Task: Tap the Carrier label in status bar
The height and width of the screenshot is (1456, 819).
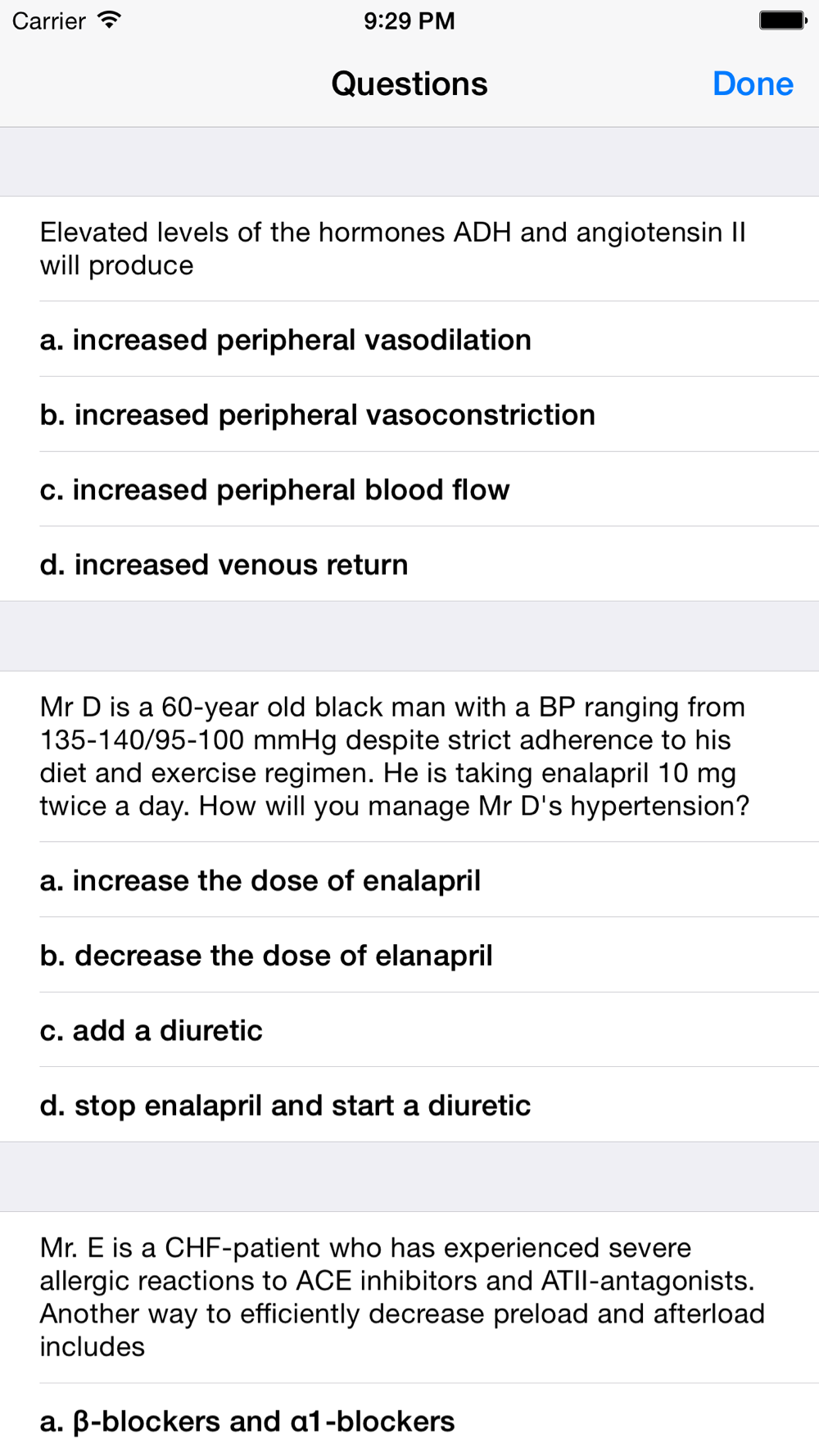Action: 49,20
